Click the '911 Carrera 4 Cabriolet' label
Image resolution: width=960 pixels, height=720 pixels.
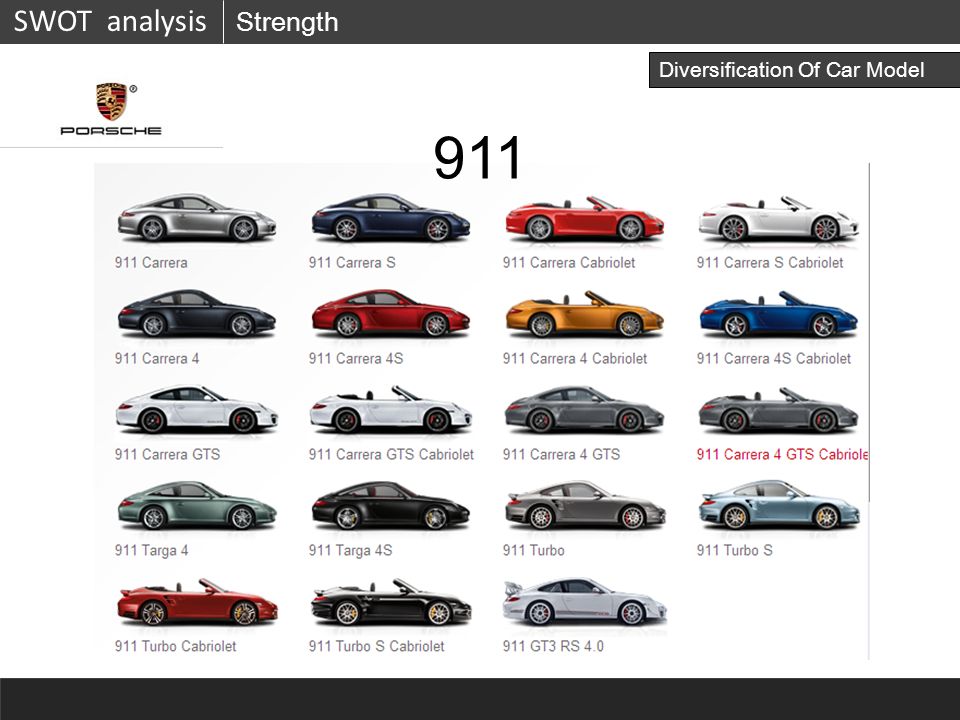(575, 359)
